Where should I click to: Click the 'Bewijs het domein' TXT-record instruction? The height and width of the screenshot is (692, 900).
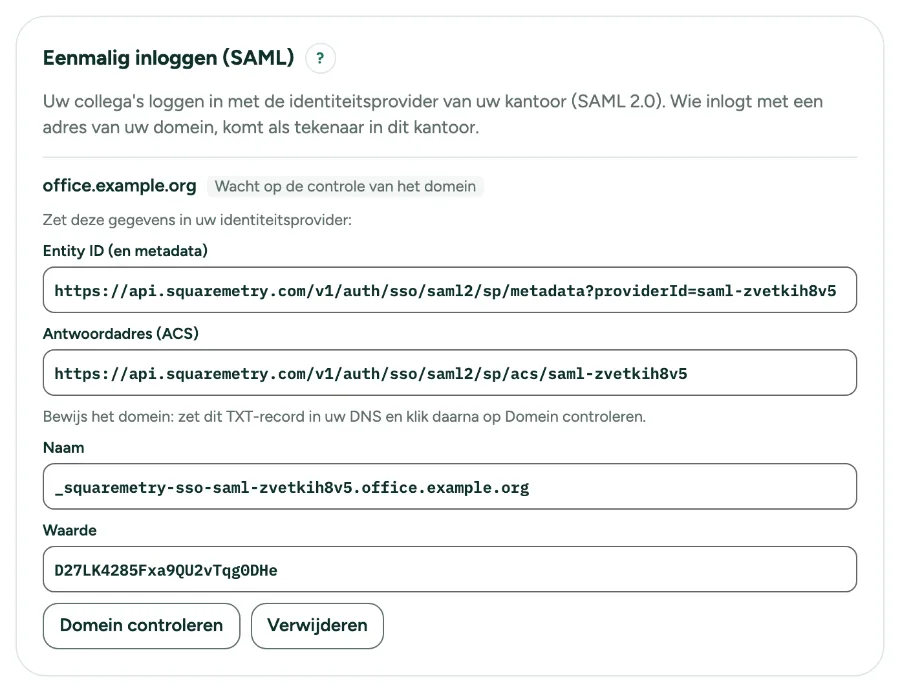tap(344, 417)
